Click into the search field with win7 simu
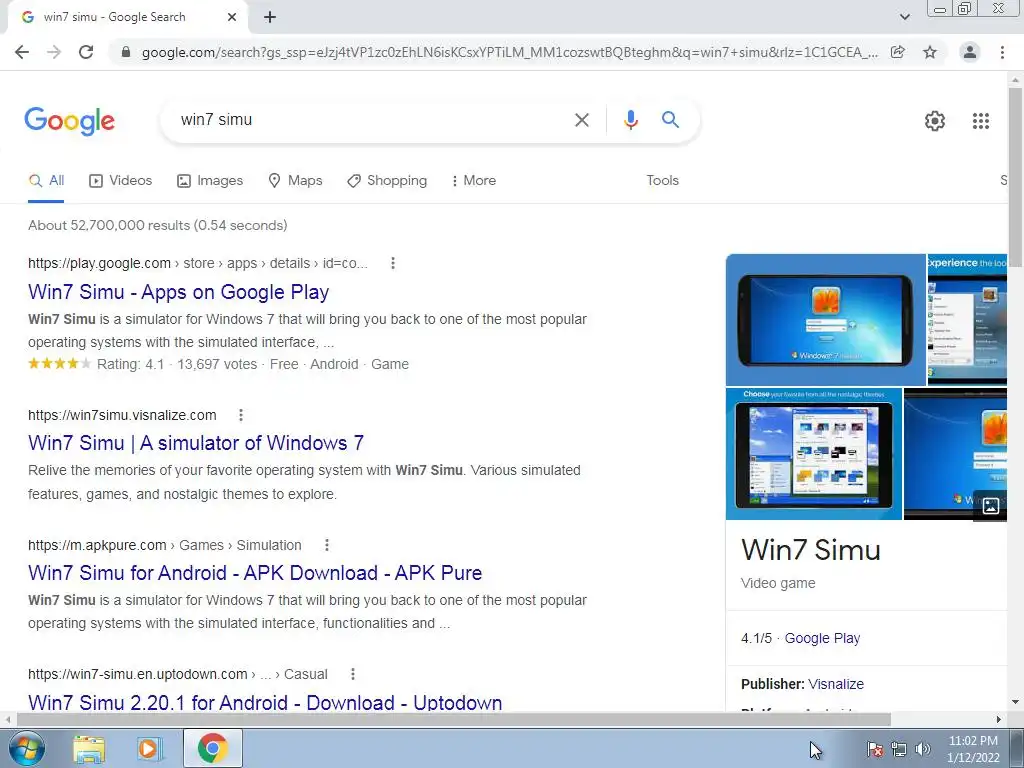The height and width of the screenshot is (768, 1024). (x=372, y=120)
